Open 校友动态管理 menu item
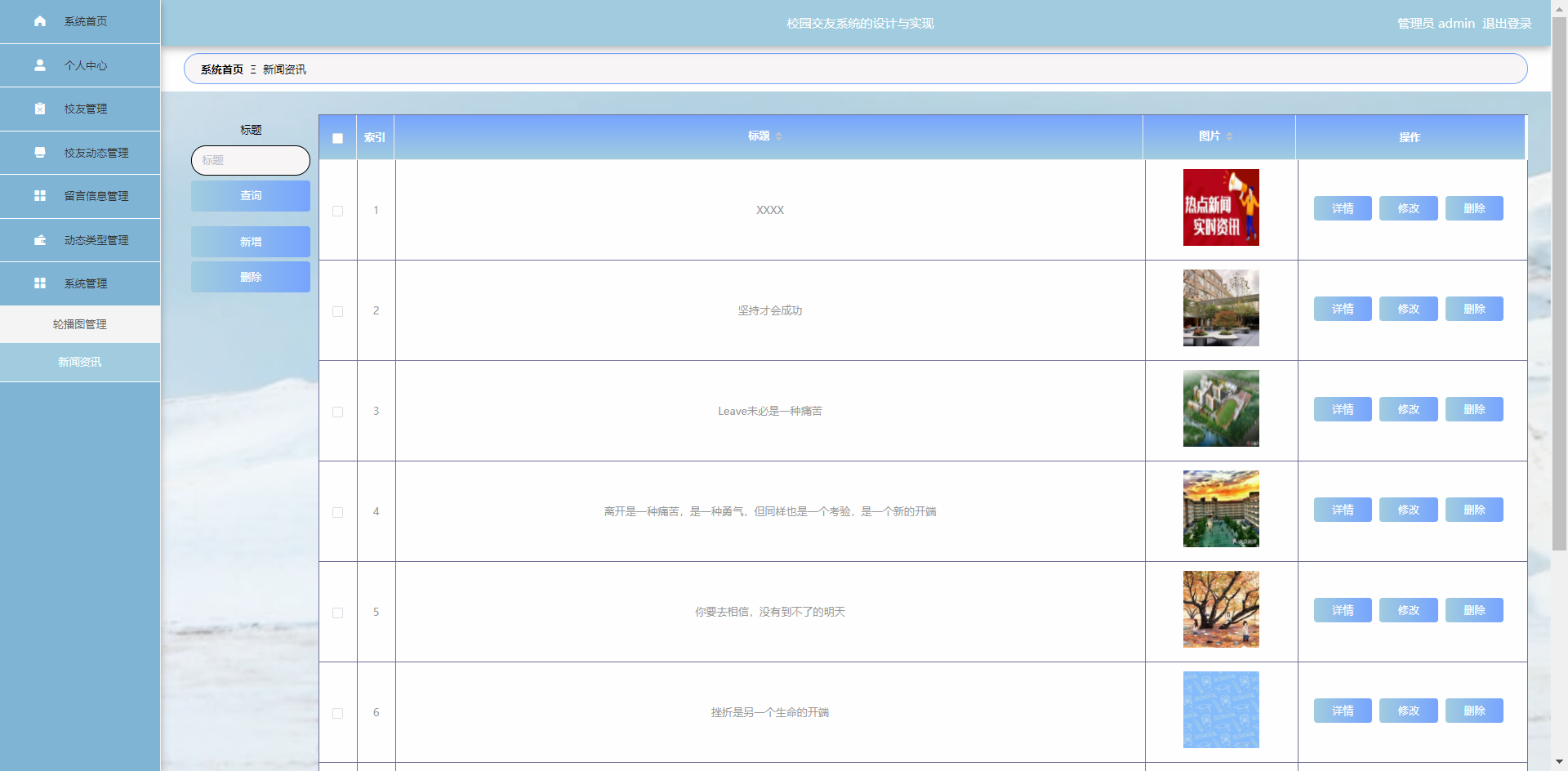Viewport: 1568px width, 771px height. 80,153
